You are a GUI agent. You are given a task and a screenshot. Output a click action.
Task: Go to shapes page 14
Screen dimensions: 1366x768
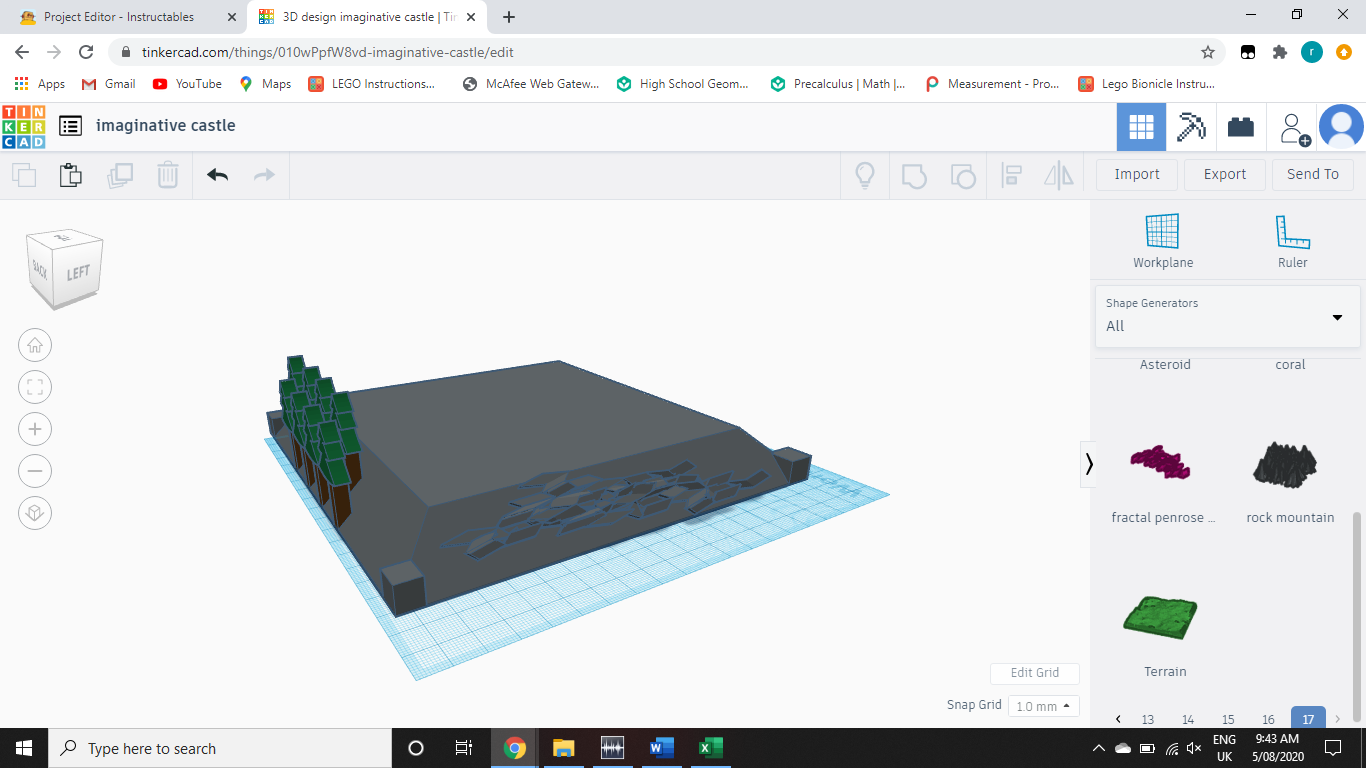(1188, 719)
